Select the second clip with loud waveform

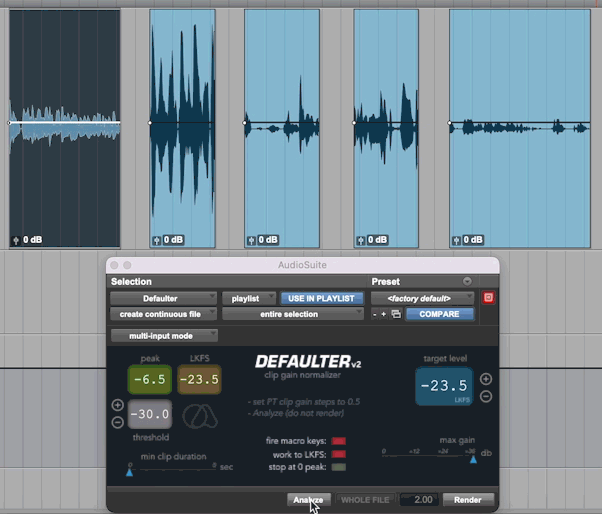(182, 129)
